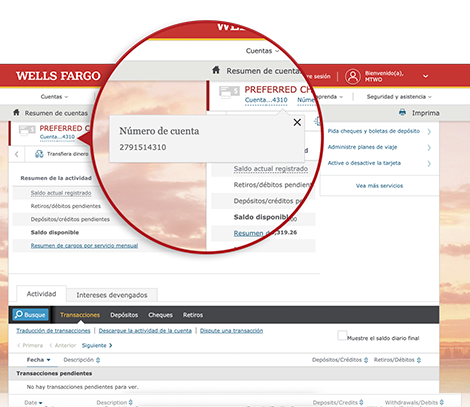
Task: Sort by Depósitos/Créditos column
Action: 340,360
